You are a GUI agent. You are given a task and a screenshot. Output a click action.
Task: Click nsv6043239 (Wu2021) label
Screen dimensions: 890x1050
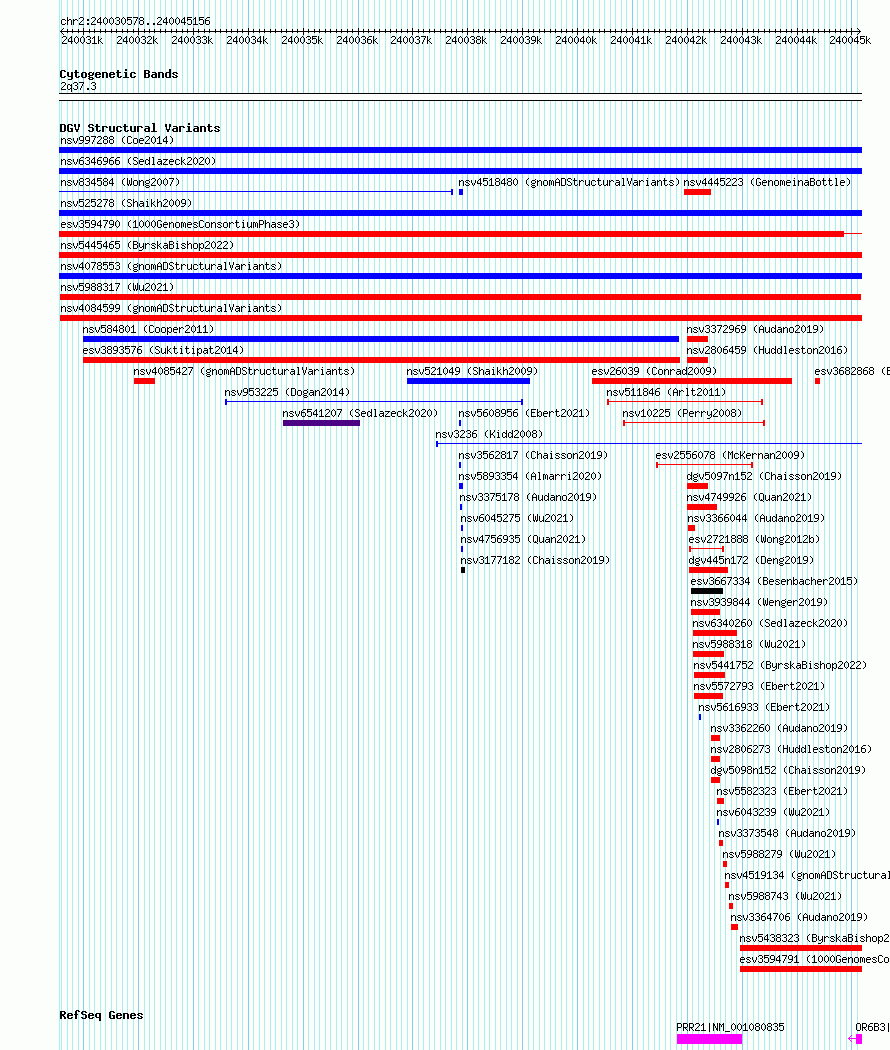click(x=773, y=812)
